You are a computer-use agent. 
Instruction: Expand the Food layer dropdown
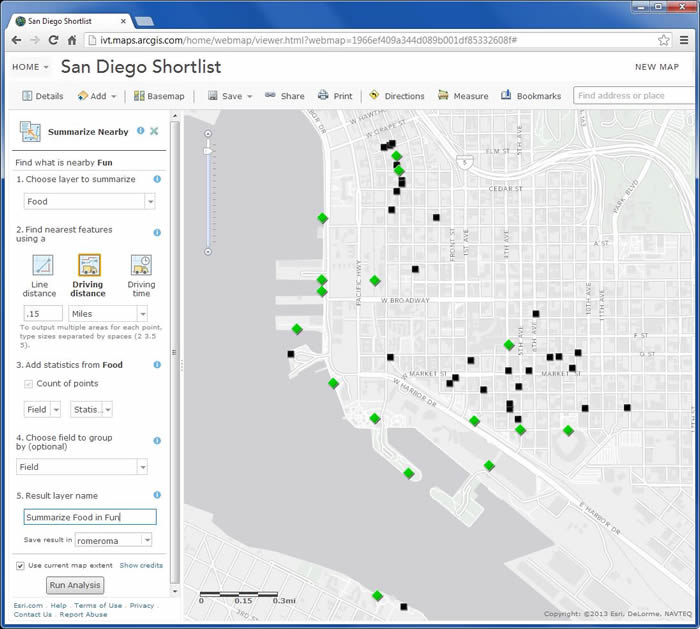click(x=150, y=201)
